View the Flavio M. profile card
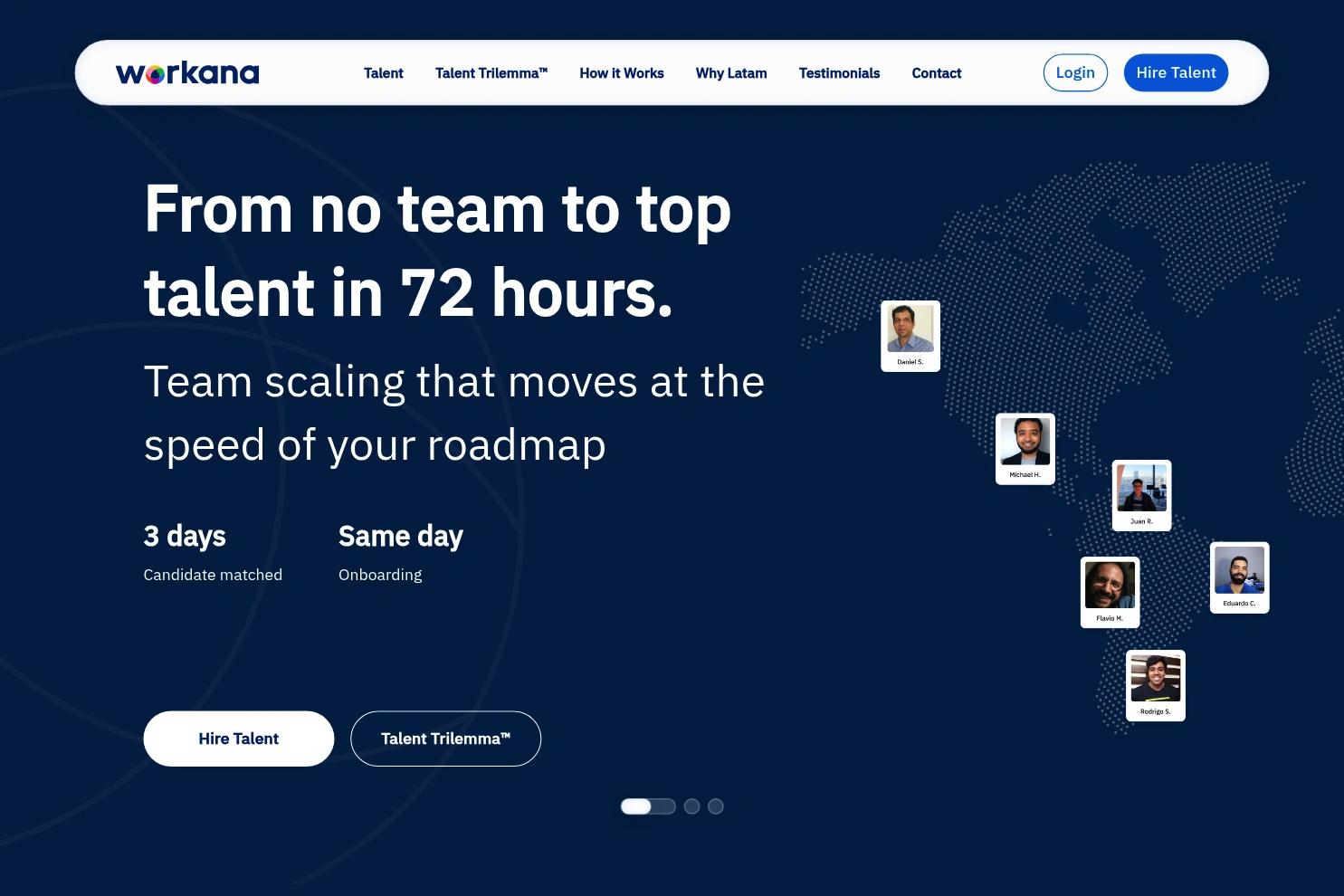This screenshot has width=1344, height=896. (x=1110, y=592)
